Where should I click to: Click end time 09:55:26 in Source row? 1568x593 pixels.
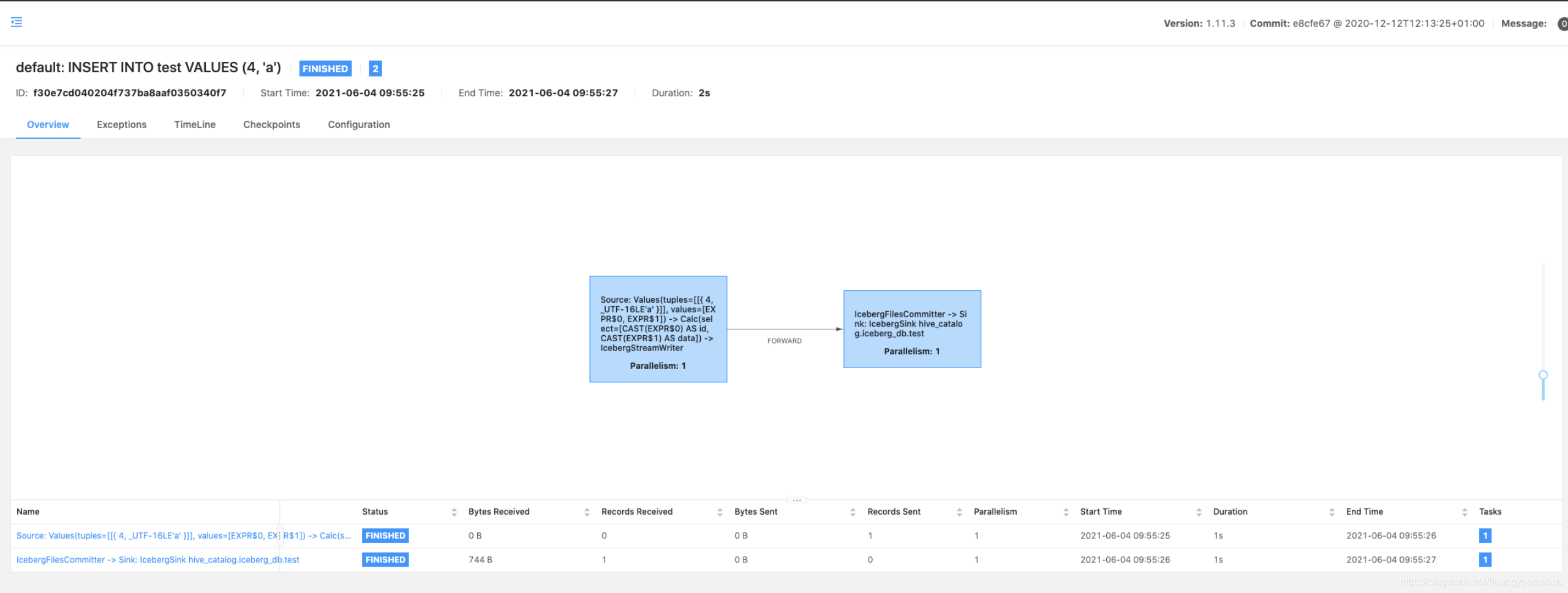coord(1391,535)
